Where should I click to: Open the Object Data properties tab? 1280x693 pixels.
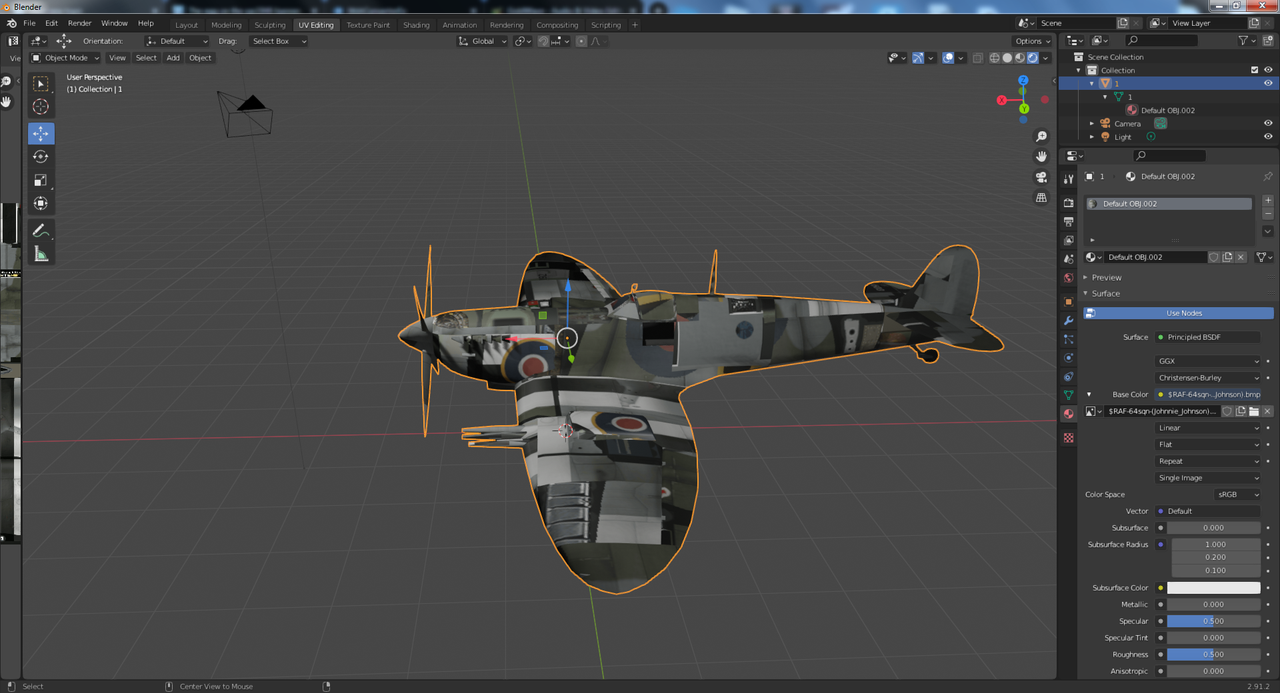pyautogui.click(x=1068, y=395)
